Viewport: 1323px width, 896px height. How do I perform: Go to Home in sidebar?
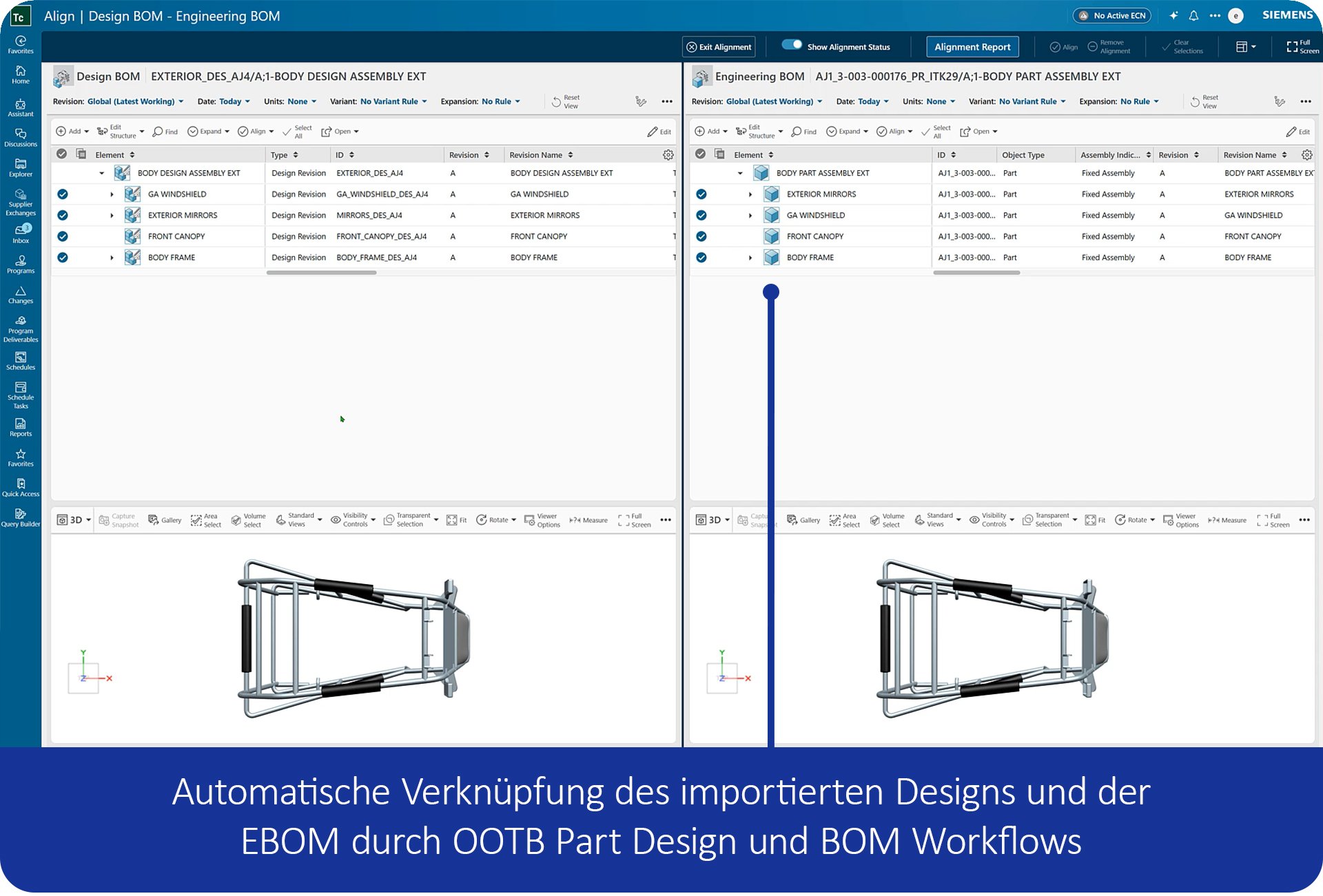(x=21, y=75)
